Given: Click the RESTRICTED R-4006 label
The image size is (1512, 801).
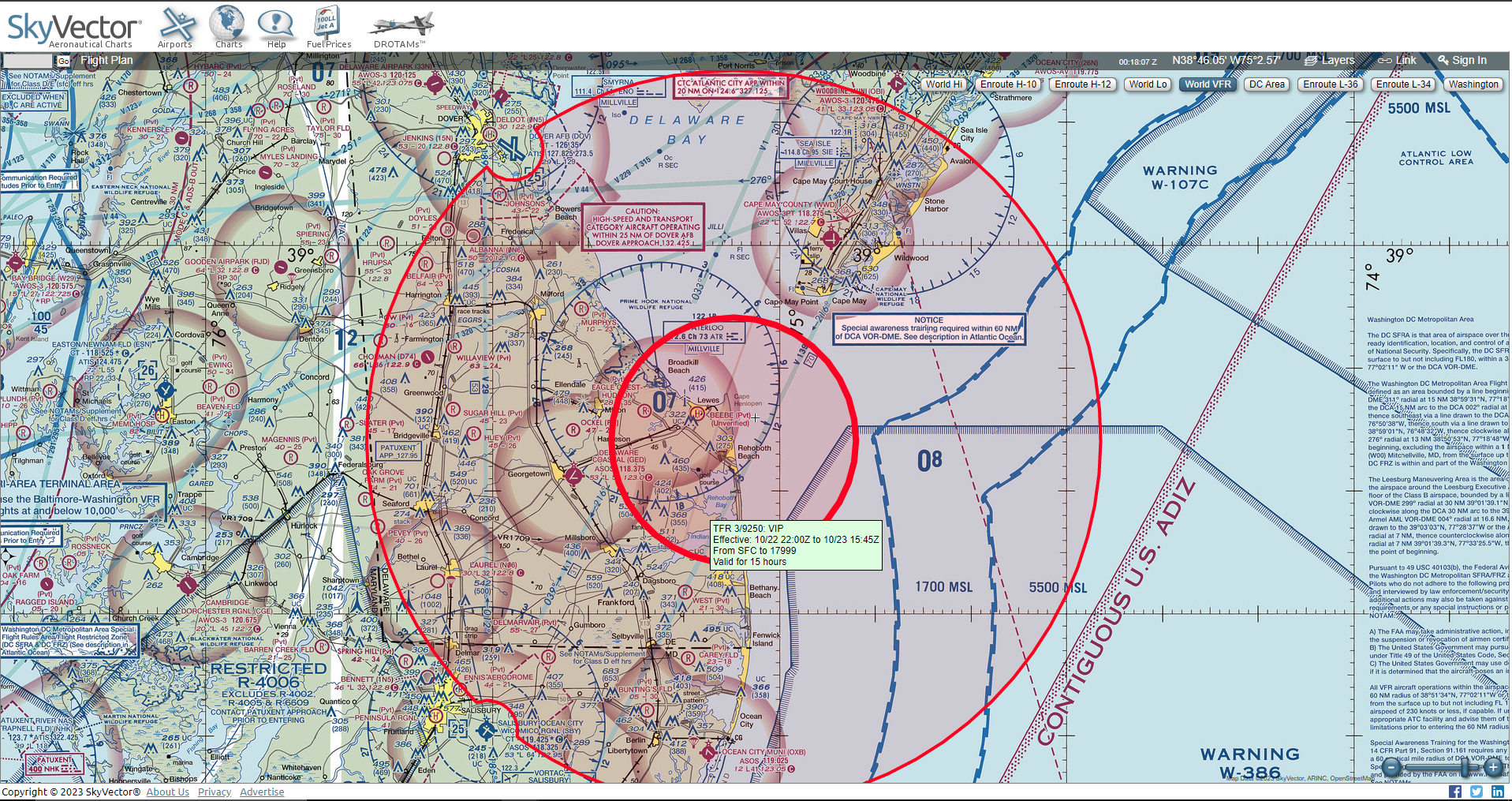Looking at the screenshot, I should pos(268,676).
